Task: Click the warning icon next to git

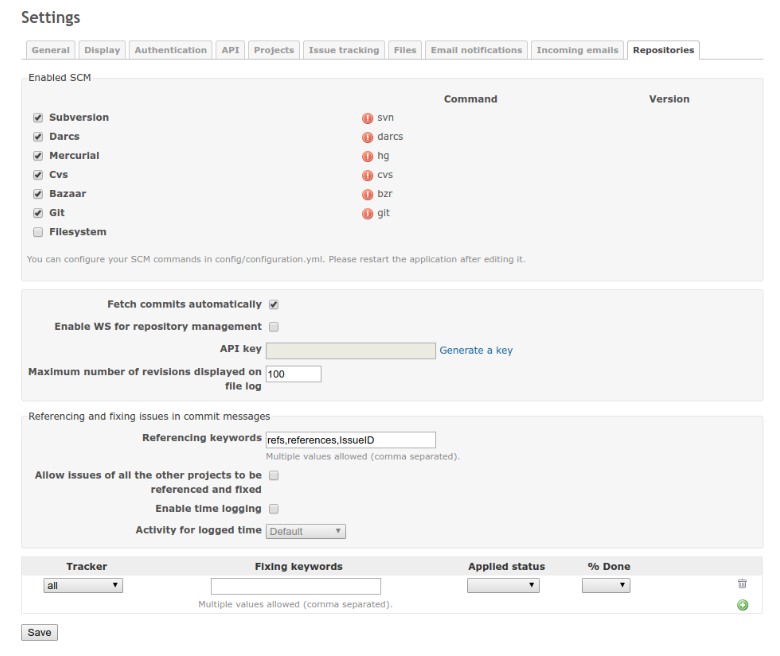Action: point(367,213)
